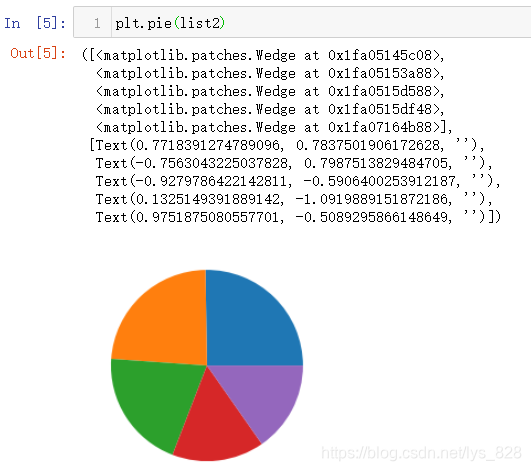
Task: Select the In [5]: prompt label
Action: [35, 23]
